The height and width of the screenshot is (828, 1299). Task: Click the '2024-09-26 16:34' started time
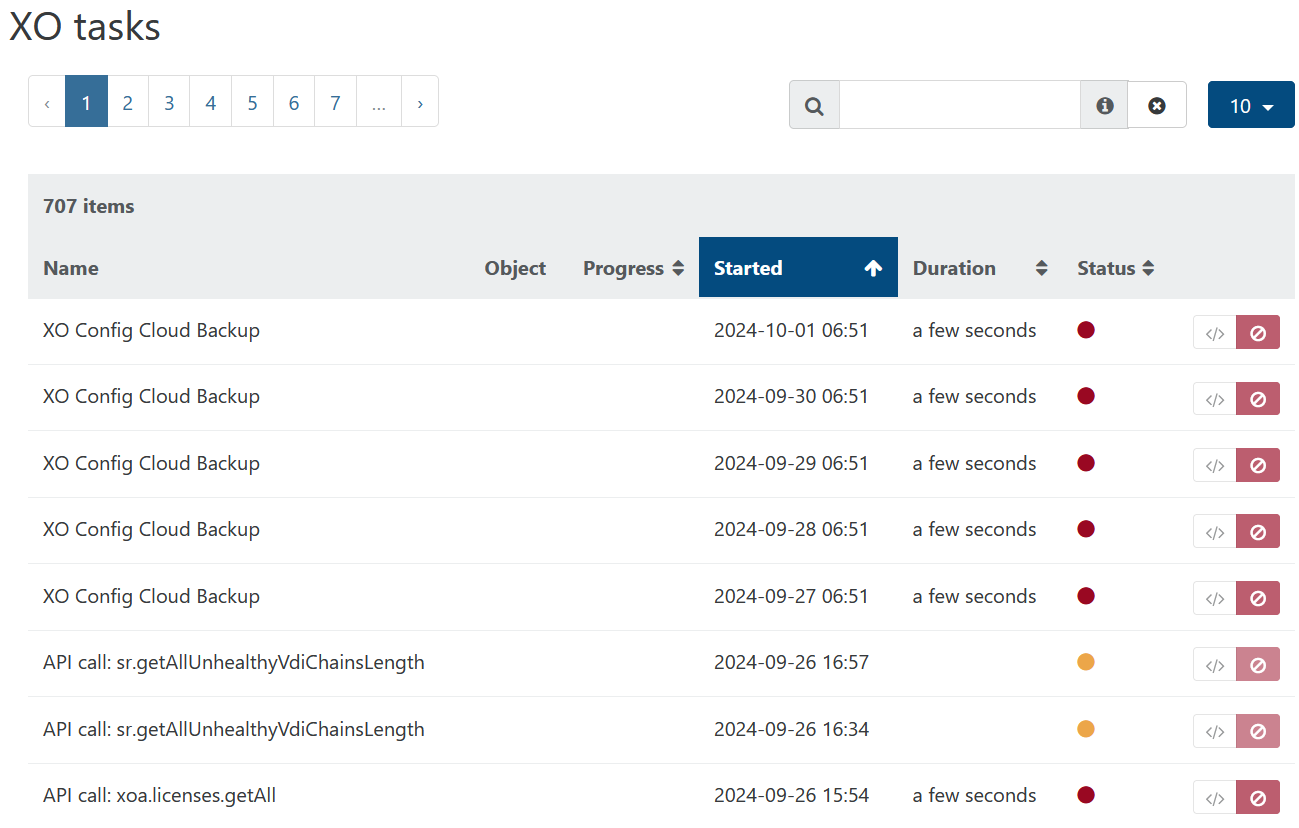[x=791, y=728]
